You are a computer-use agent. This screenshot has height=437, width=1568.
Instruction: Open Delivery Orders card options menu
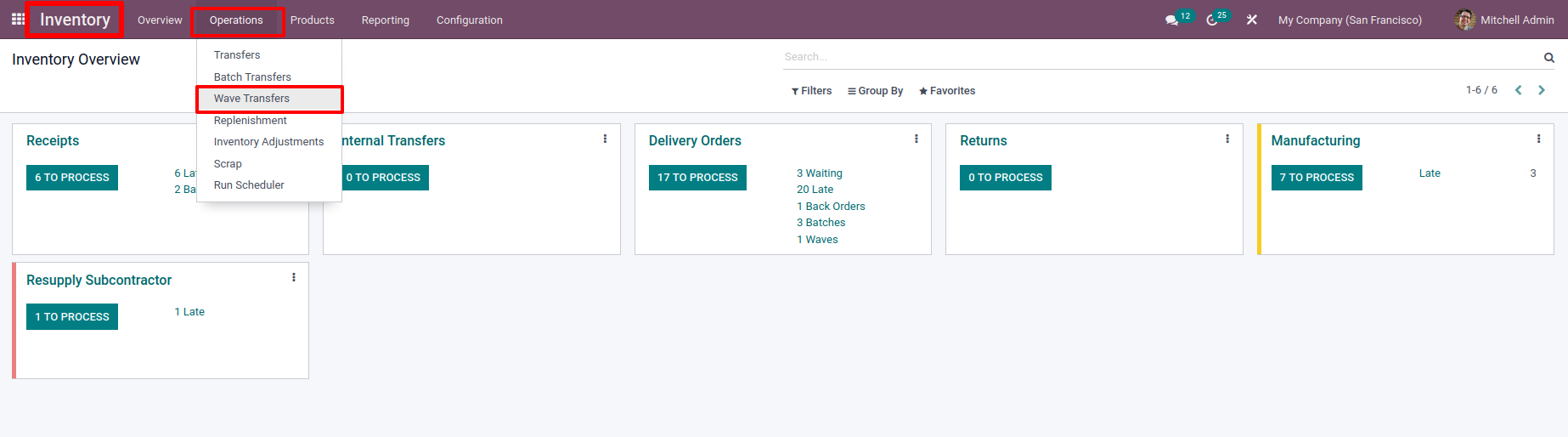(916, 139)
